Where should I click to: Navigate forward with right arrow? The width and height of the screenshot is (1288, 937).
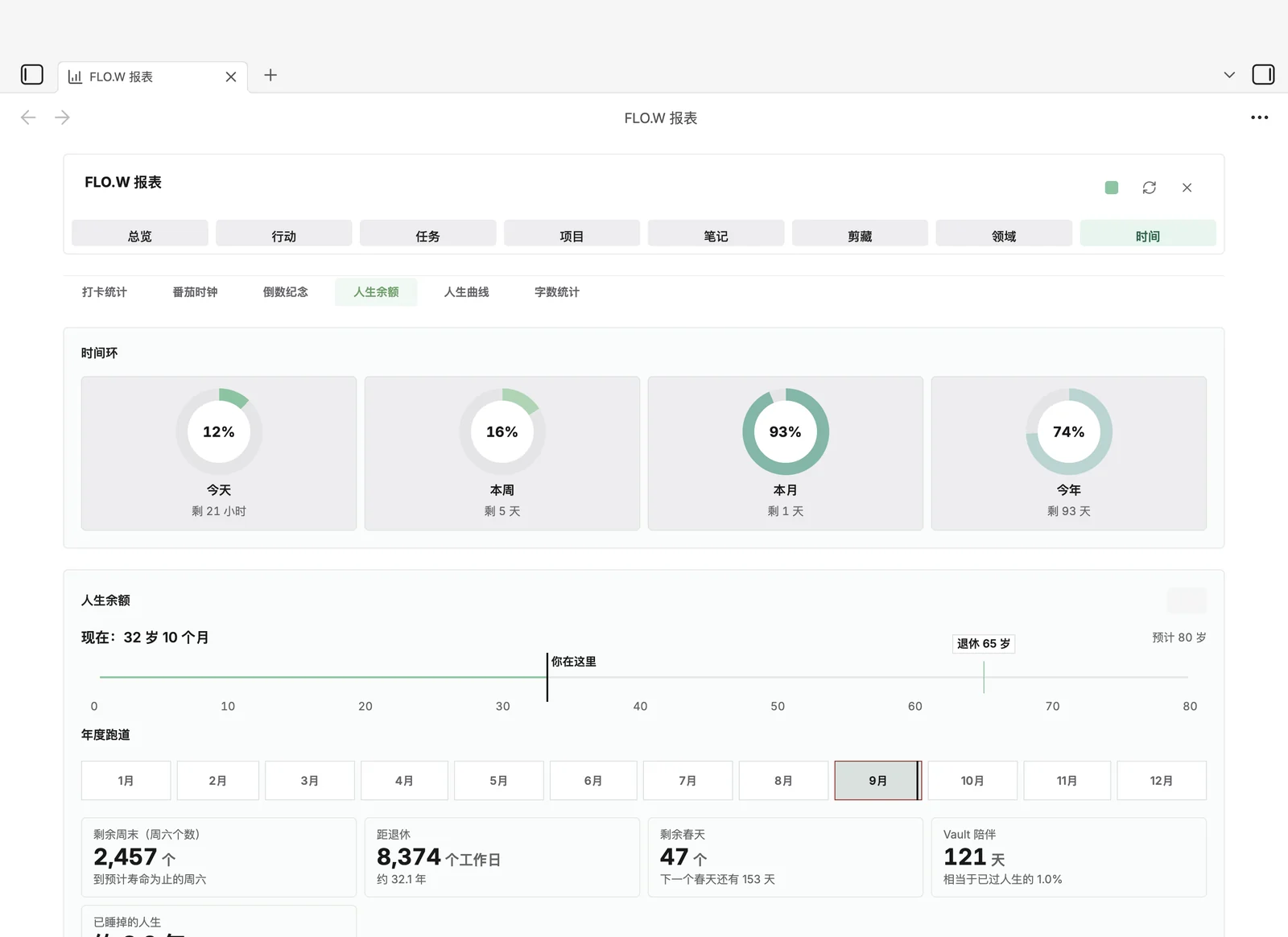coord(62,118)
